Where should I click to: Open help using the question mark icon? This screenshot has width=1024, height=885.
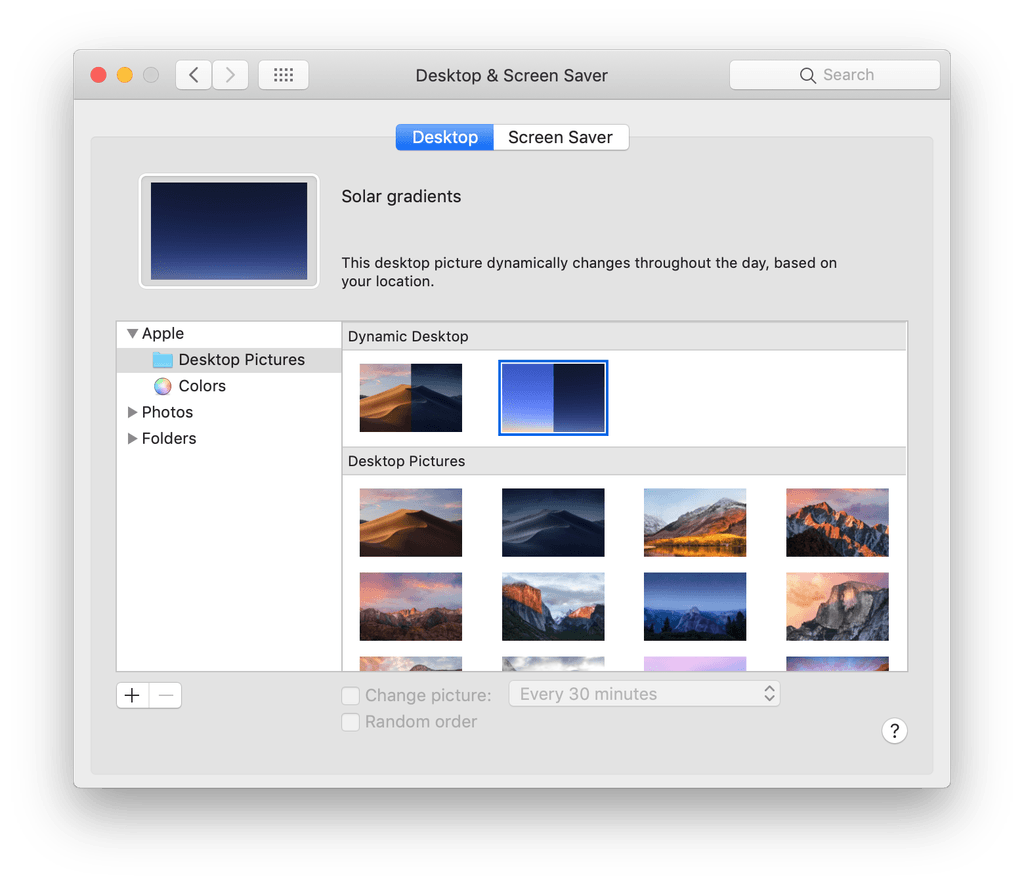point(894,731)
